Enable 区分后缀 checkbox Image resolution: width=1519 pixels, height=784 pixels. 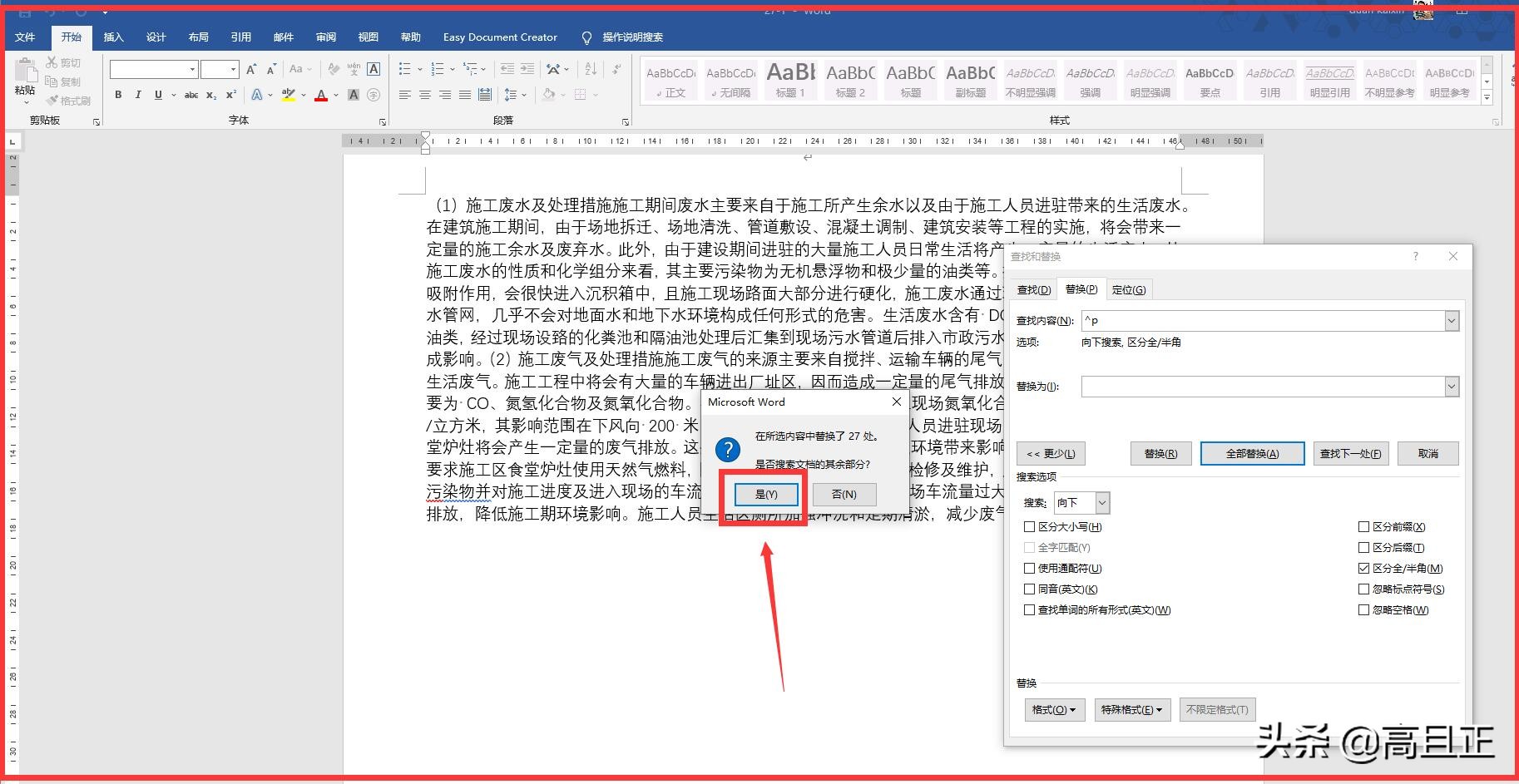click(1363, 547)
